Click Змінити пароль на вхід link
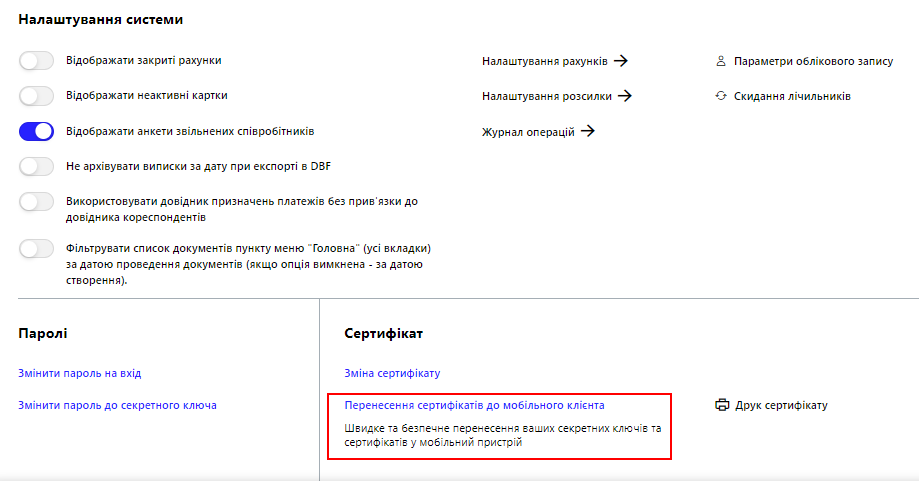The width and height of the screenshot is (919, 488). [x=80, y=373]
